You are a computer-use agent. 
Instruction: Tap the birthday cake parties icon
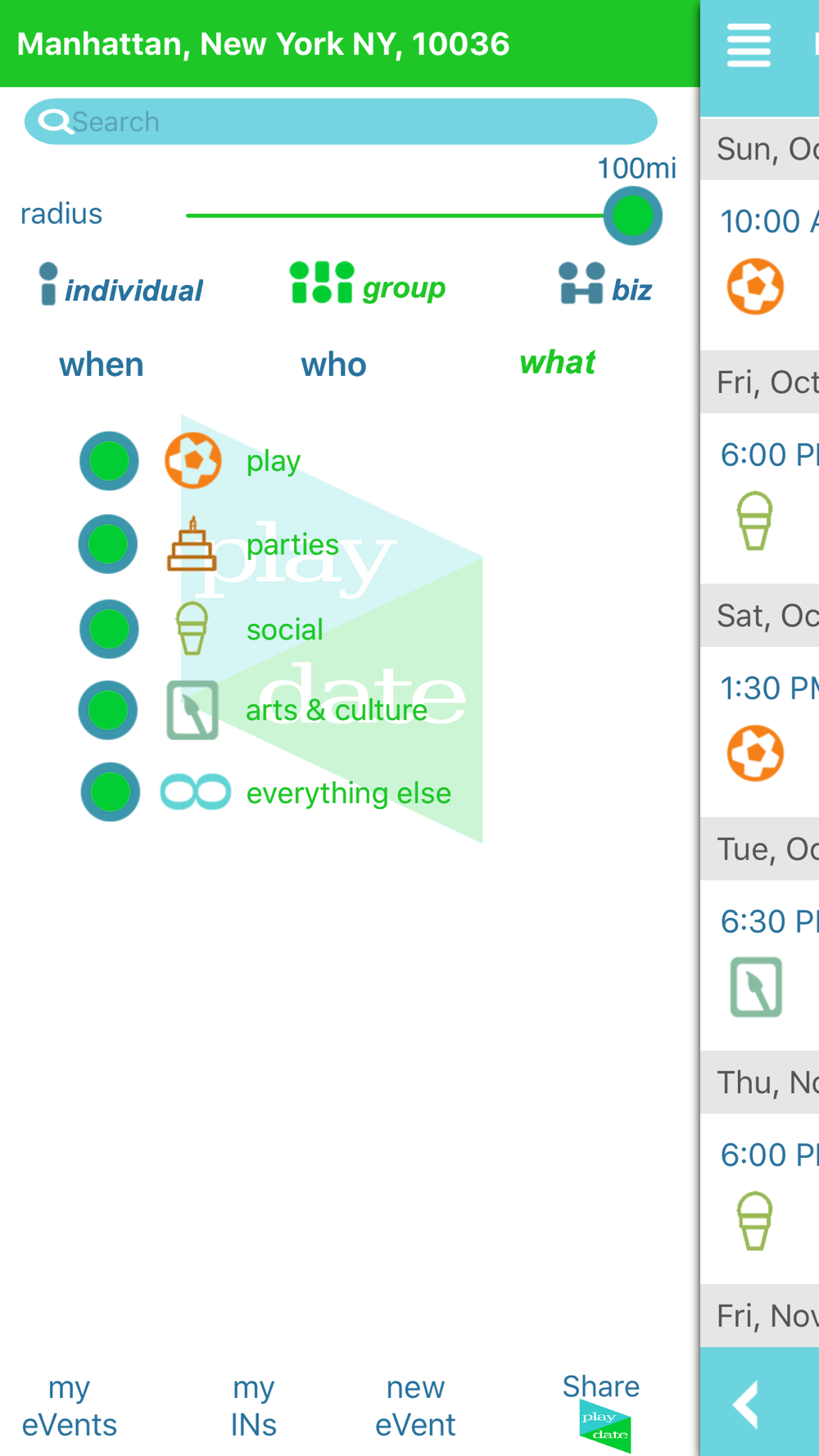click(x=192, y=544)
